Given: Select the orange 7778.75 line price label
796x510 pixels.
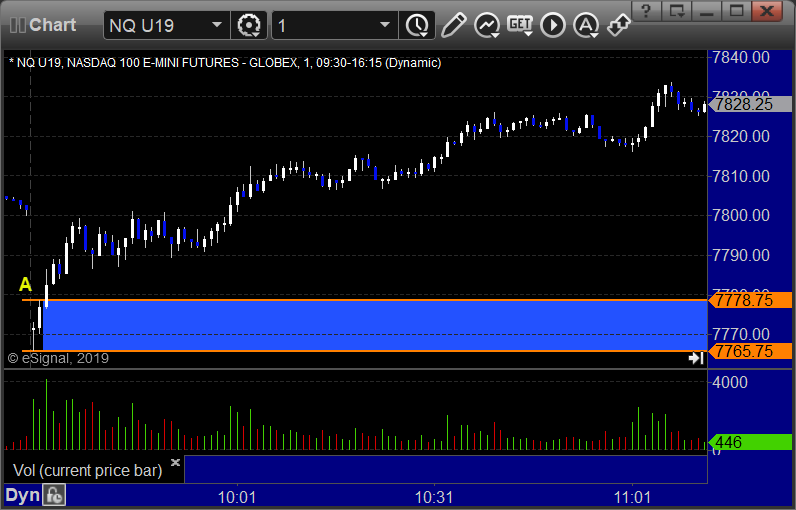Looking at the screenshot, I should click(751, 300).
